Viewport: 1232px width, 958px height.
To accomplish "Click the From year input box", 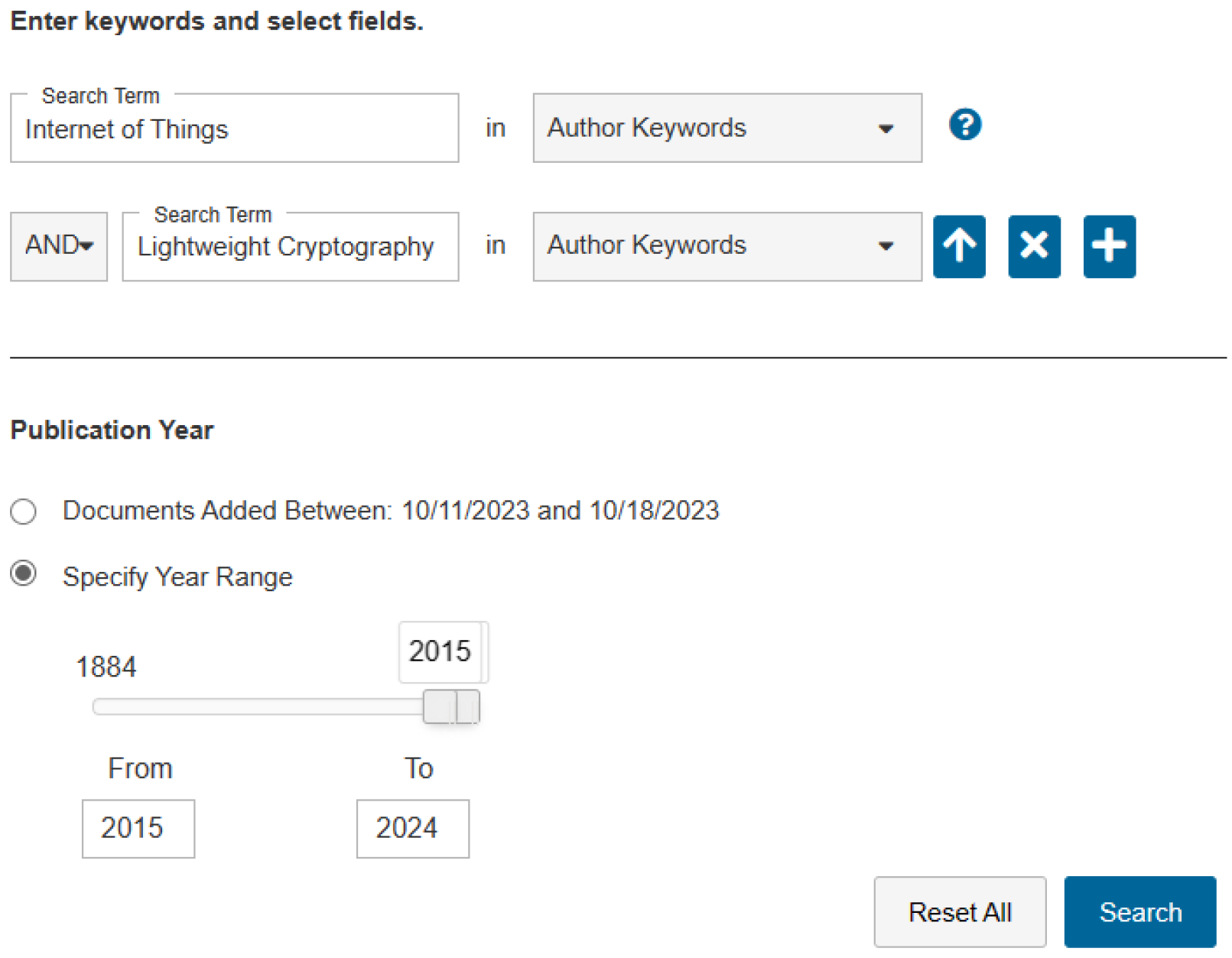I will (138, 828).
